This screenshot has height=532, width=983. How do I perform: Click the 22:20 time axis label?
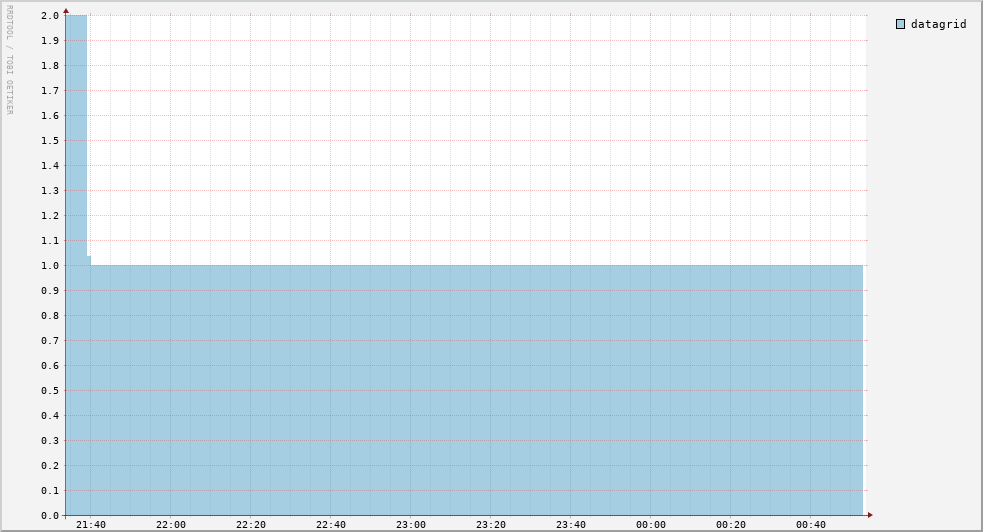[x=251, y=524]
